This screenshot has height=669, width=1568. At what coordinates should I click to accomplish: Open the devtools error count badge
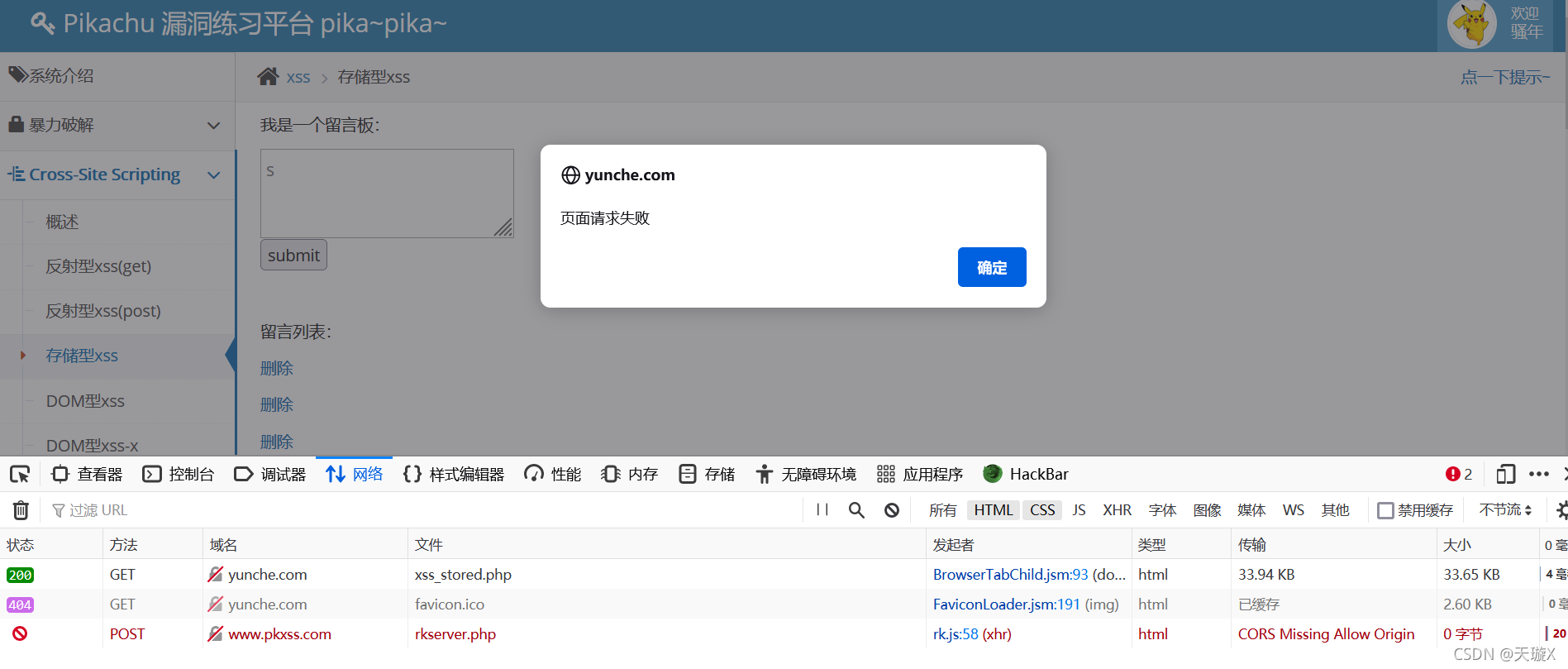(1459, 474)
